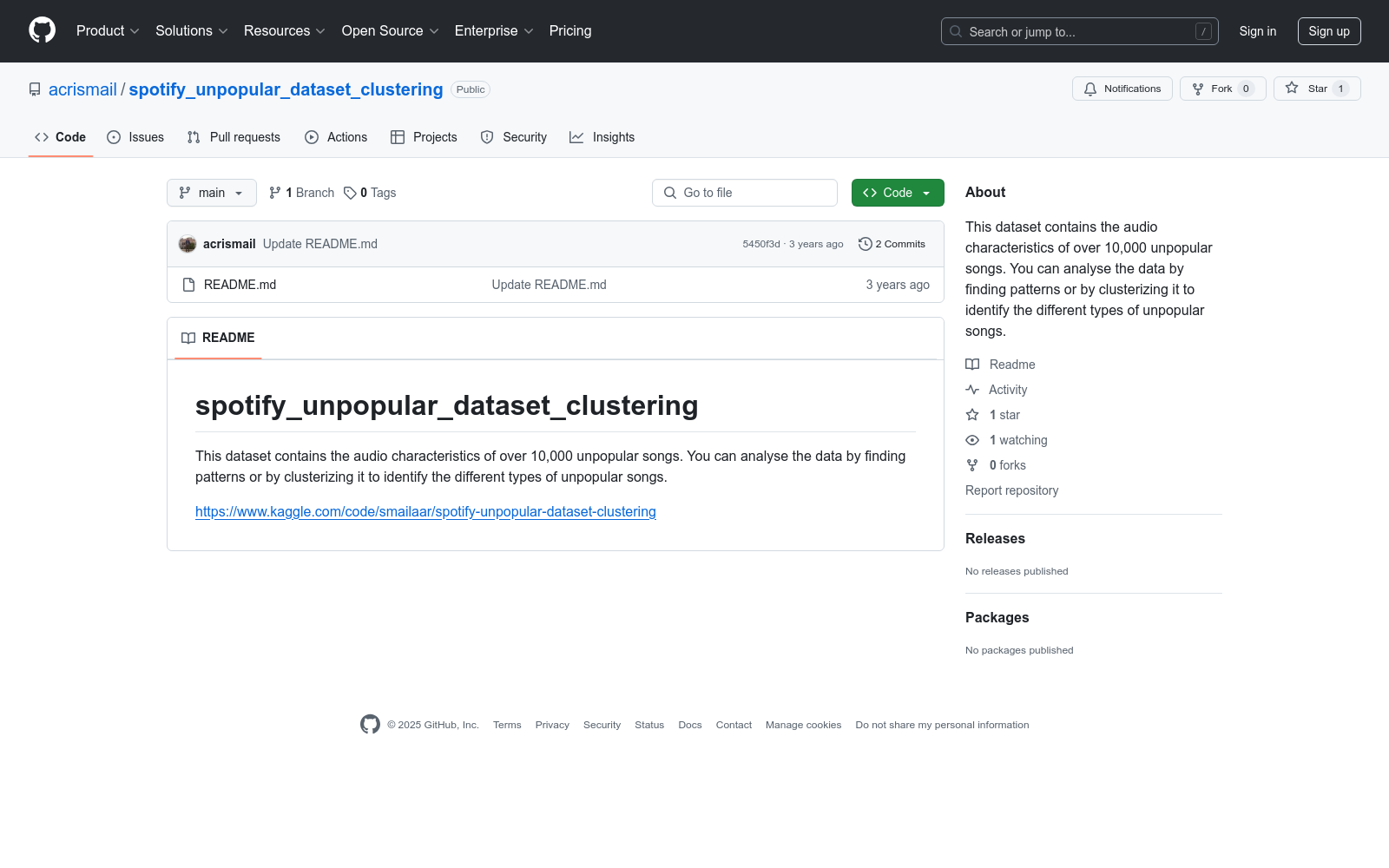
Task: Select the README tab in the file viewer
Action: (x=218, y=338)
